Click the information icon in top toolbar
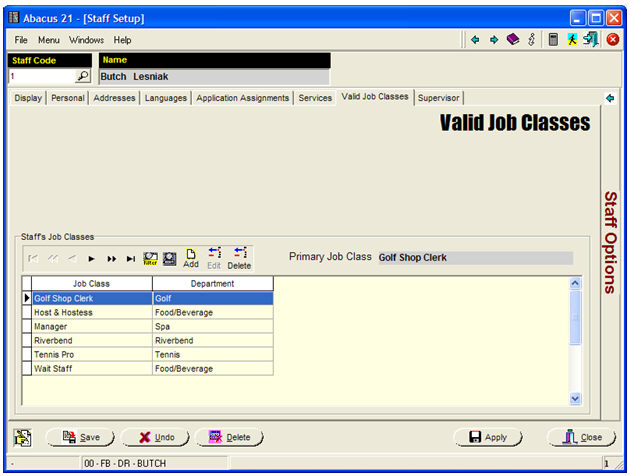Image resolution: width=630 pixels, height=476 pixels. pyautogui.click(x=532, y=40)
